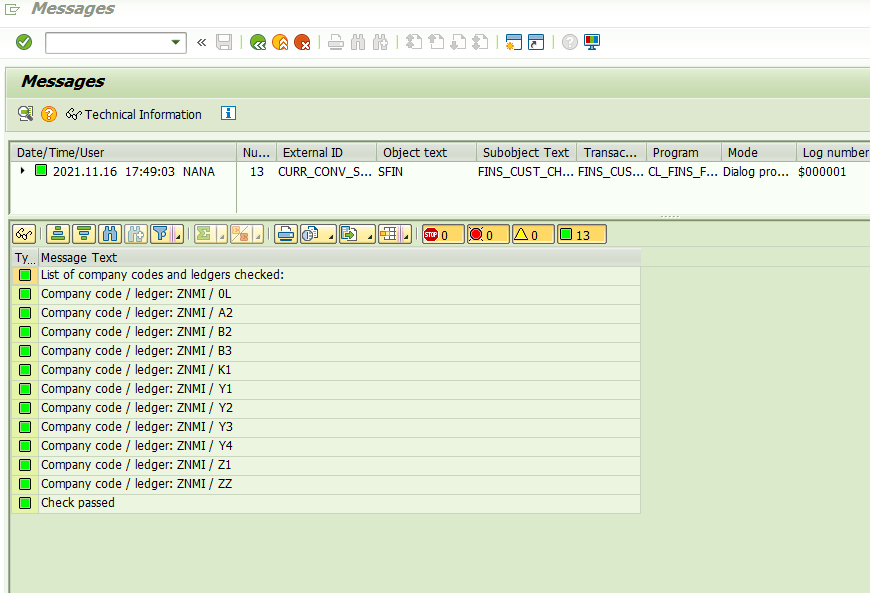
Task: Open the Customize Local Layout monitor icon
Action: pyautogui.click(x=592, y=42)
